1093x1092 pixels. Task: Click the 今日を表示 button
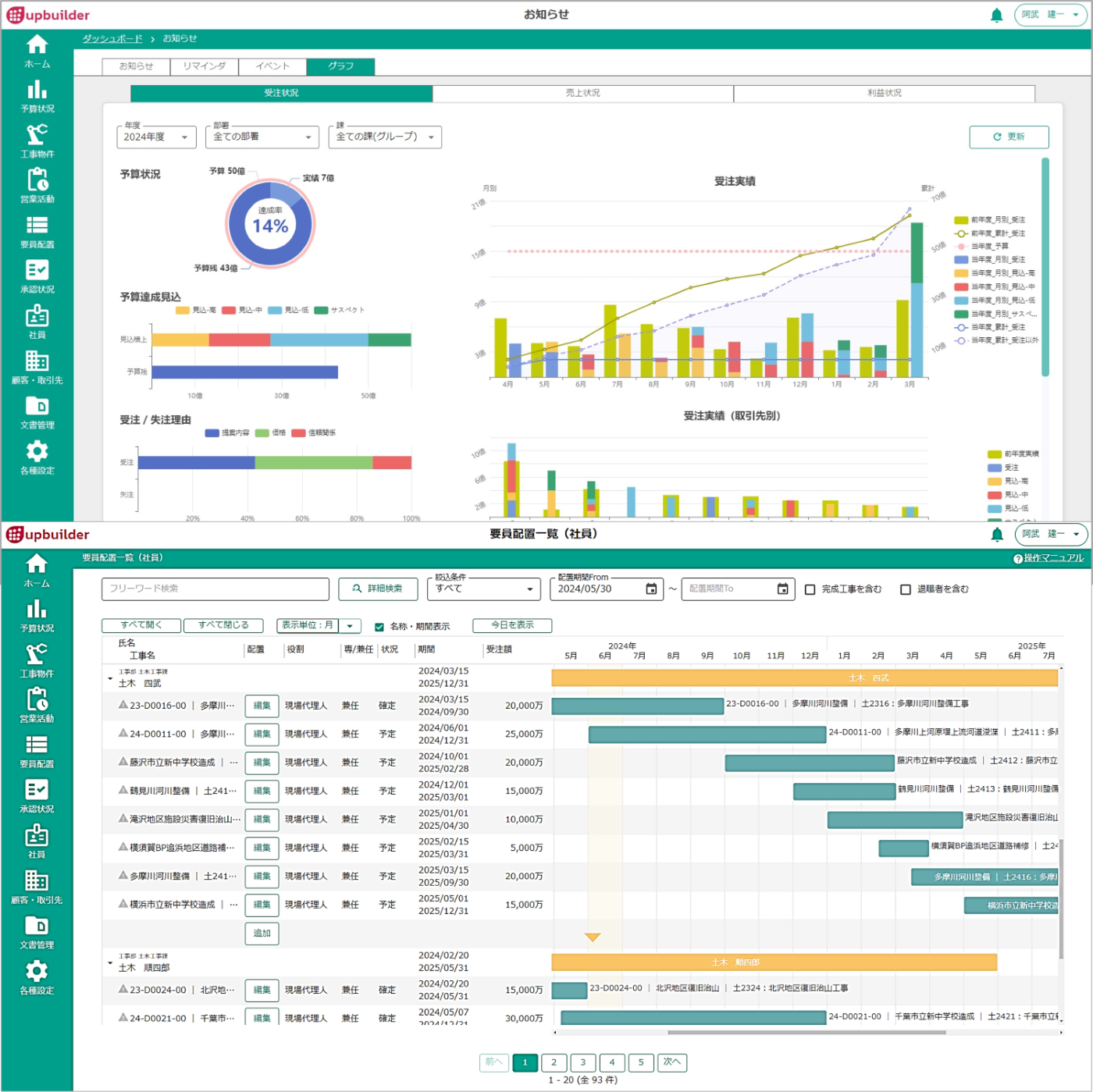coord(512,625)
